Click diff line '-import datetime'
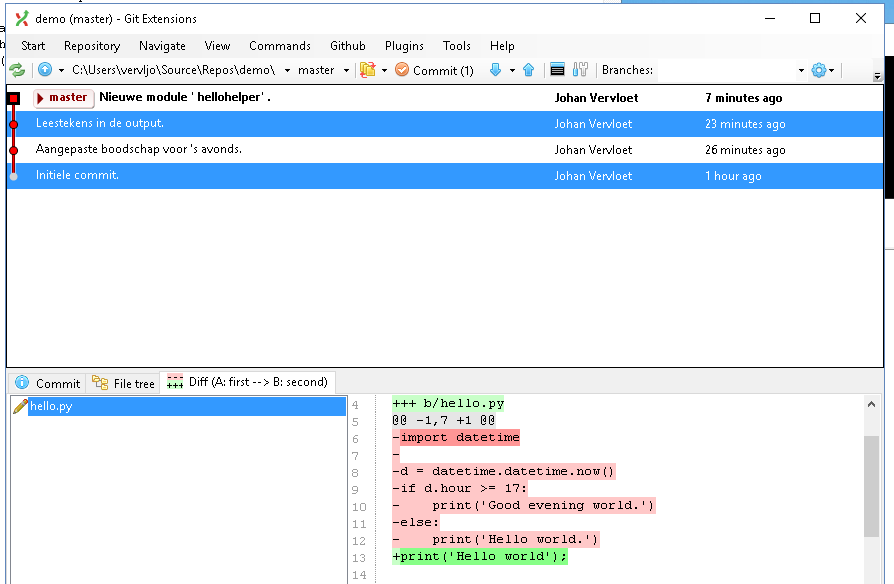Image resolution: width=894 pixels, height=584 pixels. click(x=456, y=437)
